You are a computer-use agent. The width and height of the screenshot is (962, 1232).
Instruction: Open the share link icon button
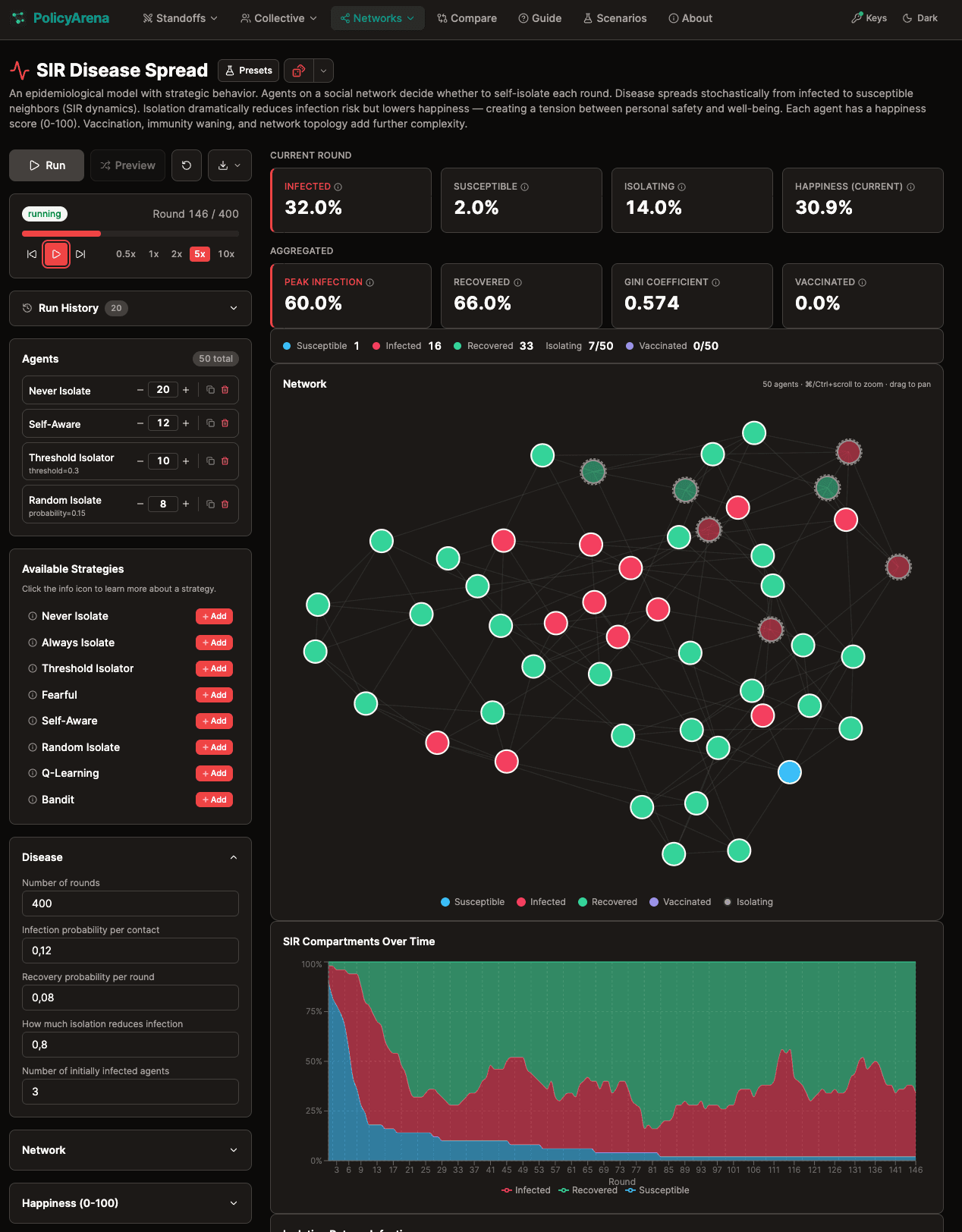point(298,71)
